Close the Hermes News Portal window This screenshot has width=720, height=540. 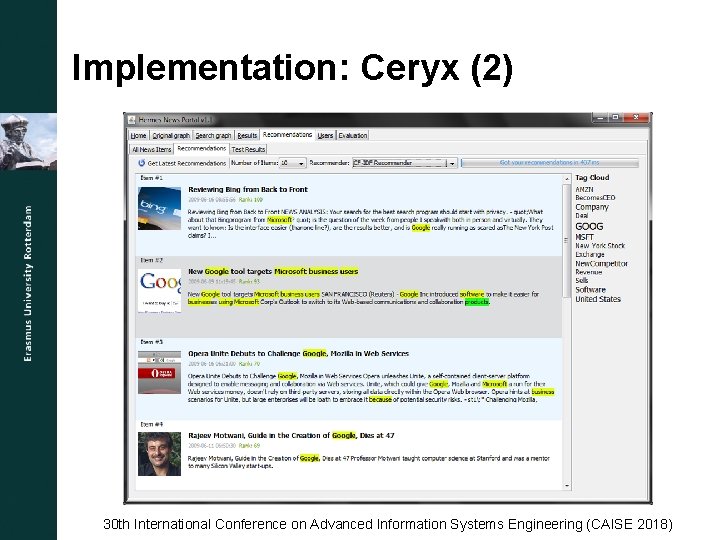pyautogui.click(x=636, y=118)
